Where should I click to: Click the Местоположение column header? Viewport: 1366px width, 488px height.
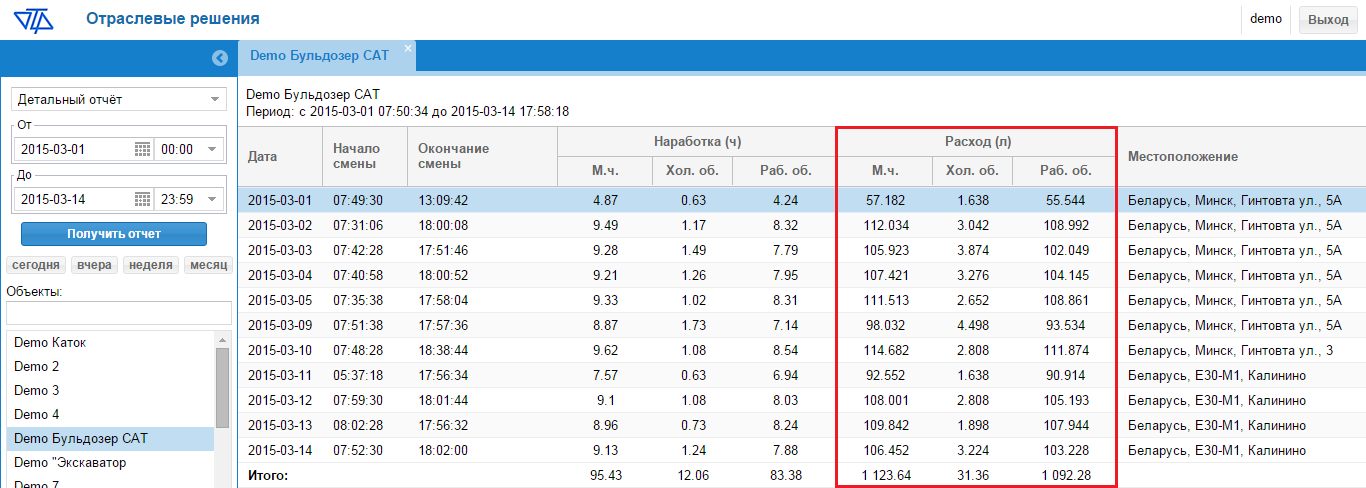(1241, 157)
